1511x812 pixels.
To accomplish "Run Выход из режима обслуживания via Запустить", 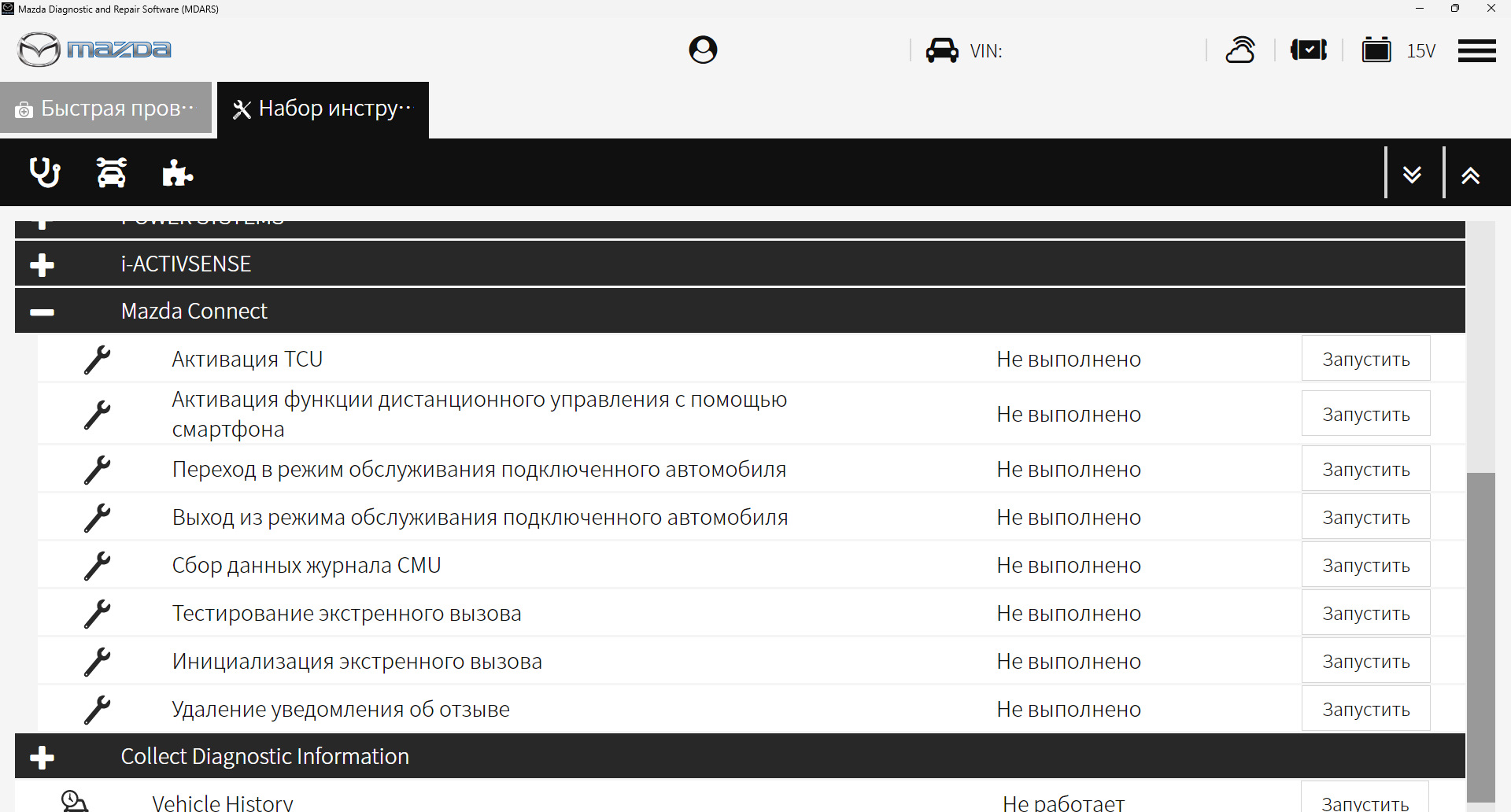I will coord(1365,517).
